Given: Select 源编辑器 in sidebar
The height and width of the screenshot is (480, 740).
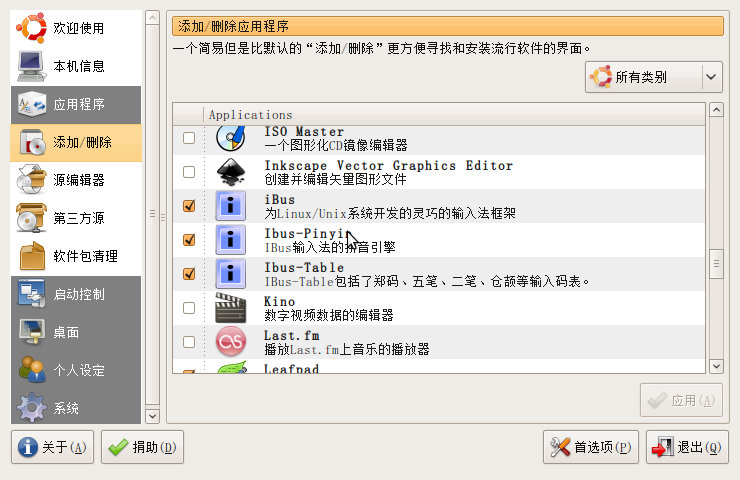Looking at the screenshot, I should 76,180.
